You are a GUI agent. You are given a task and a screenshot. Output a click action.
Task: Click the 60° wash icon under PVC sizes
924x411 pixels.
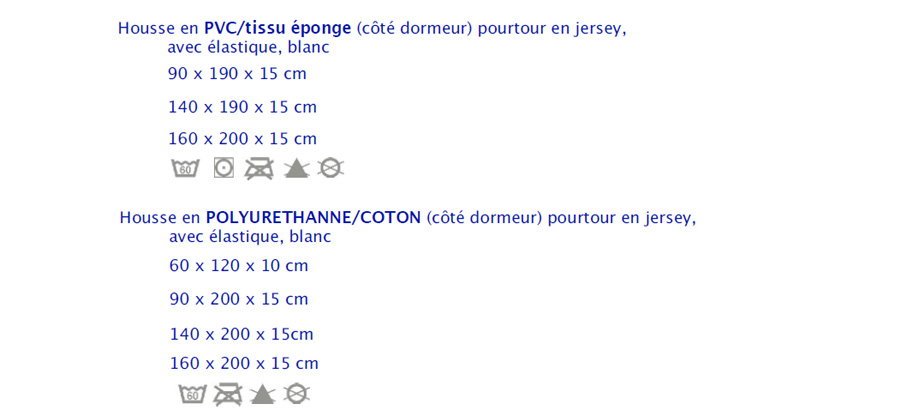tap(186, 169)
